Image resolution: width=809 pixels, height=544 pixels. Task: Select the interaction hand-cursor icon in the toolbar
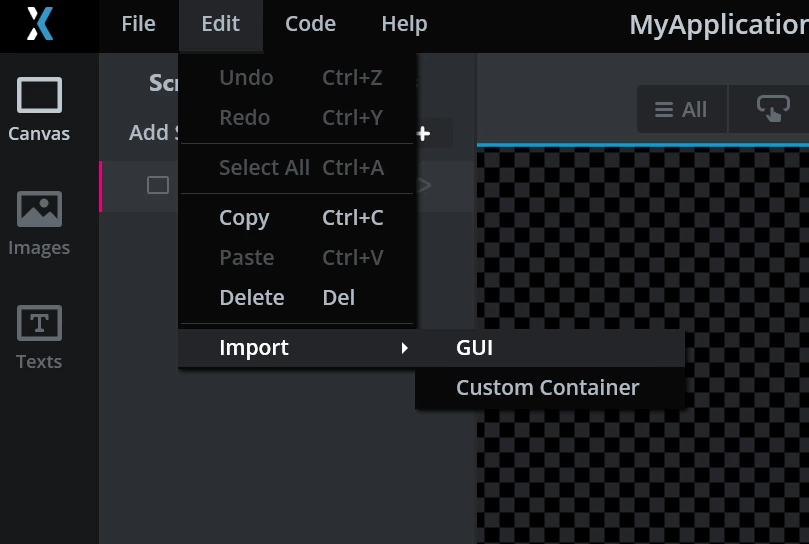click(x=773, y=109)
